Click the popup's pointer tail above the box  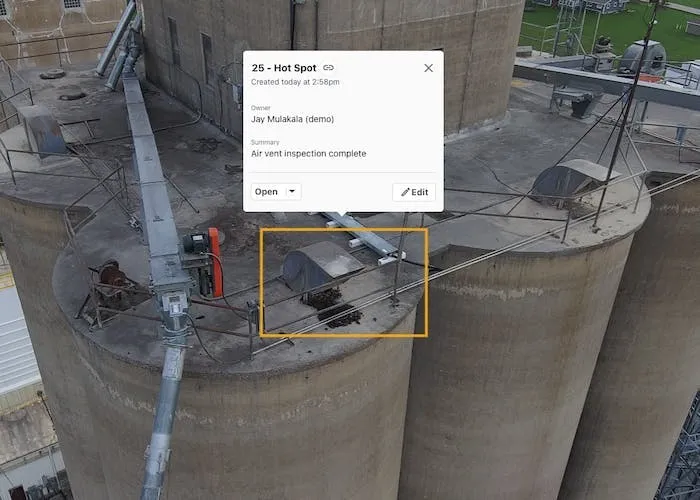click(x=343, y=215)
